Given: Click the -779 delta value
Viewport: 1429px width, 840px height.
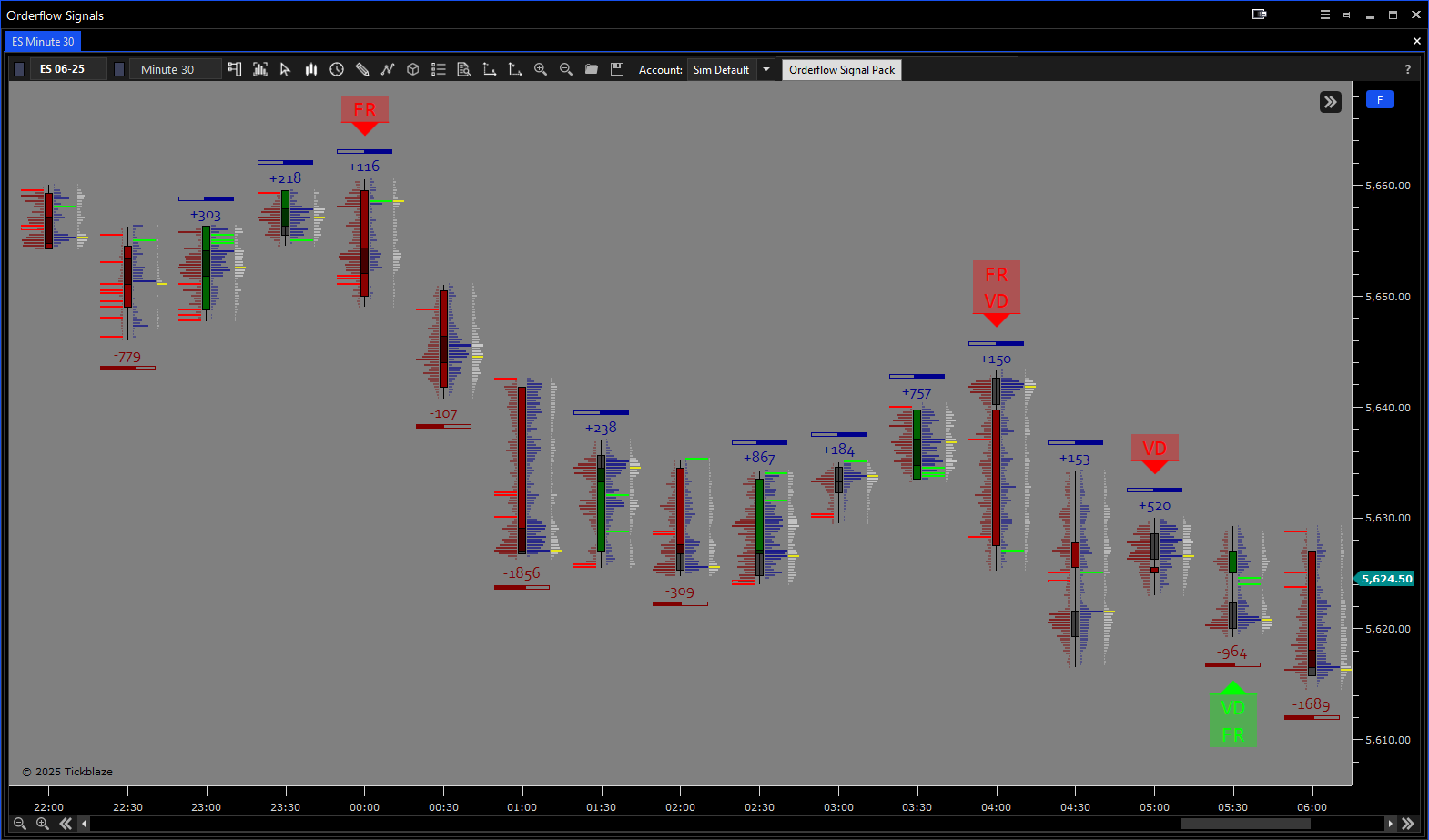Looking at the screenshot, I should (127, 357).
